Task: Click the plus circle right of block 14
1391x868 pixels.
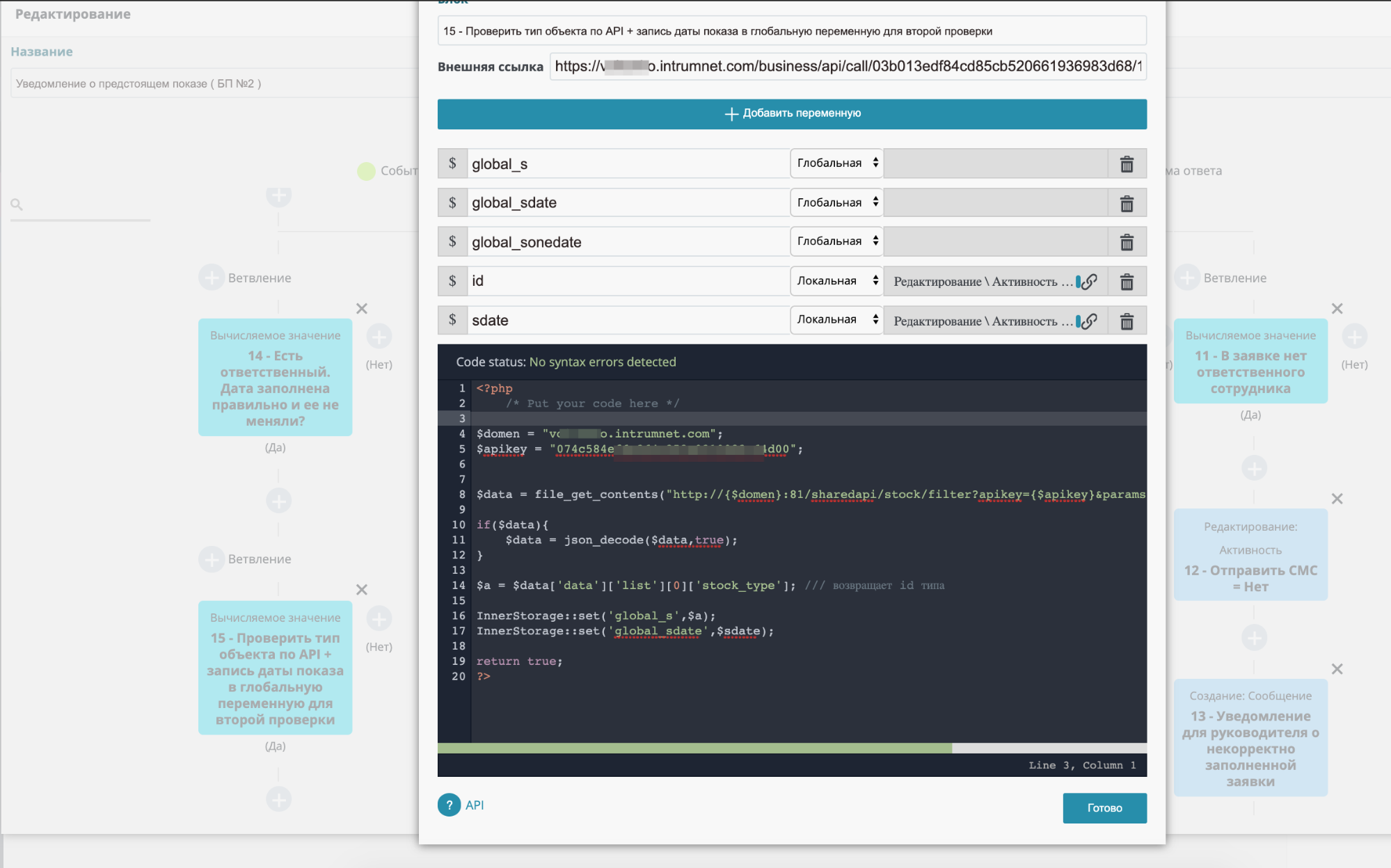Action: pyautogui.click(x=379, y=337)
